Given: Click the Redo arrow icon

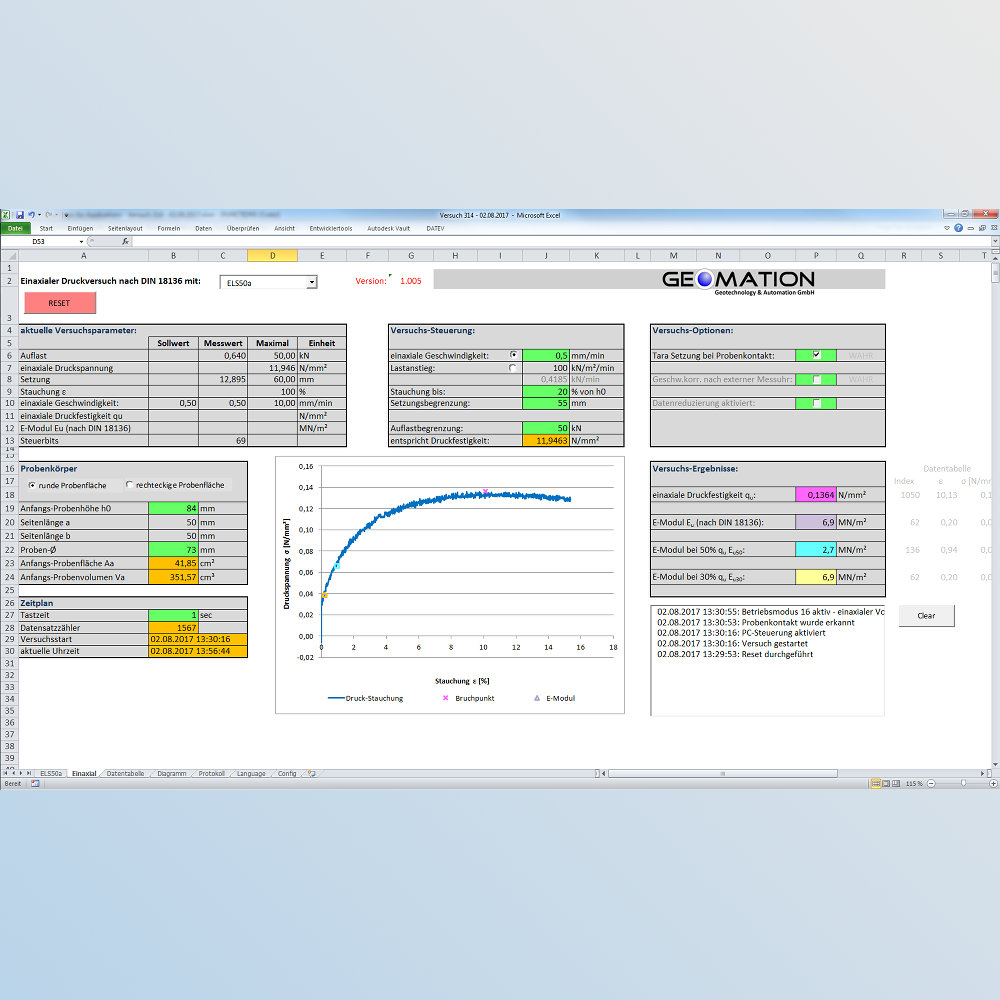Looking at the screenshot, I should [x=48, y=216].
